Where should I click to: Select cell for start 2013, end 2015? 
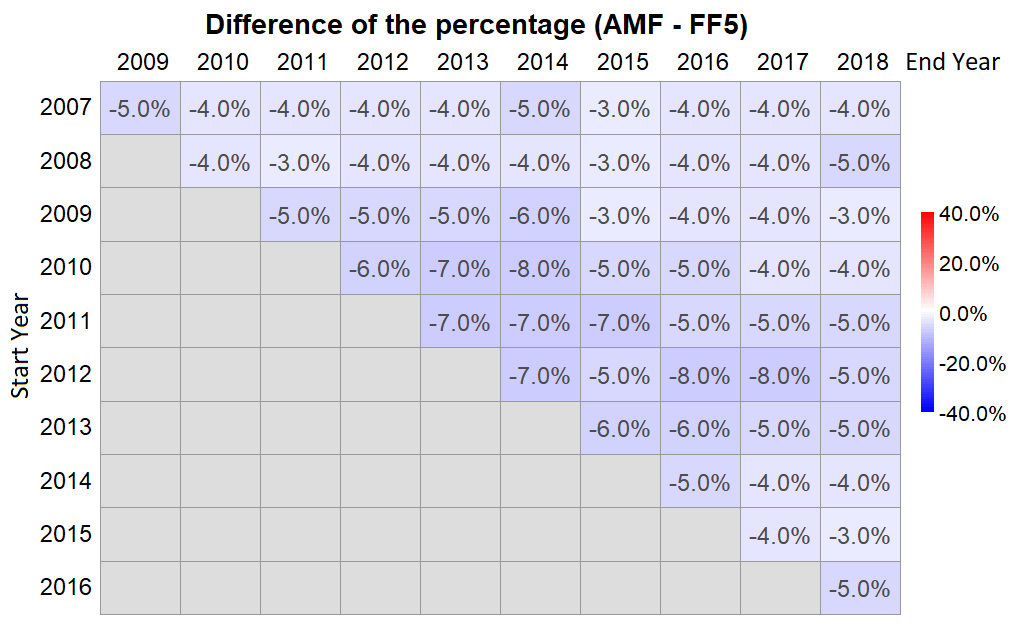coord(620,429)
